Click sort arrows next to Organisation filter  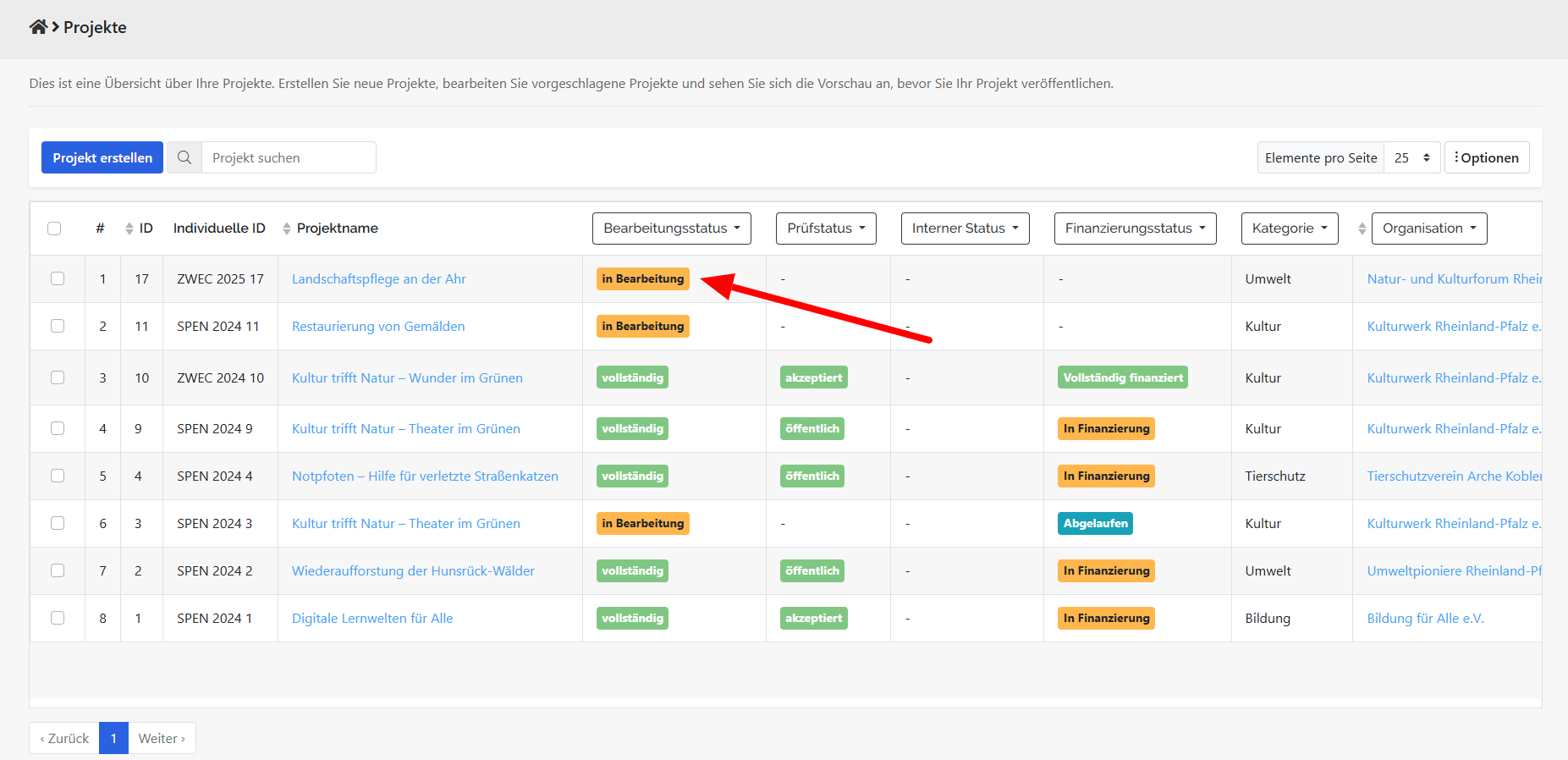pos(1362,229)
